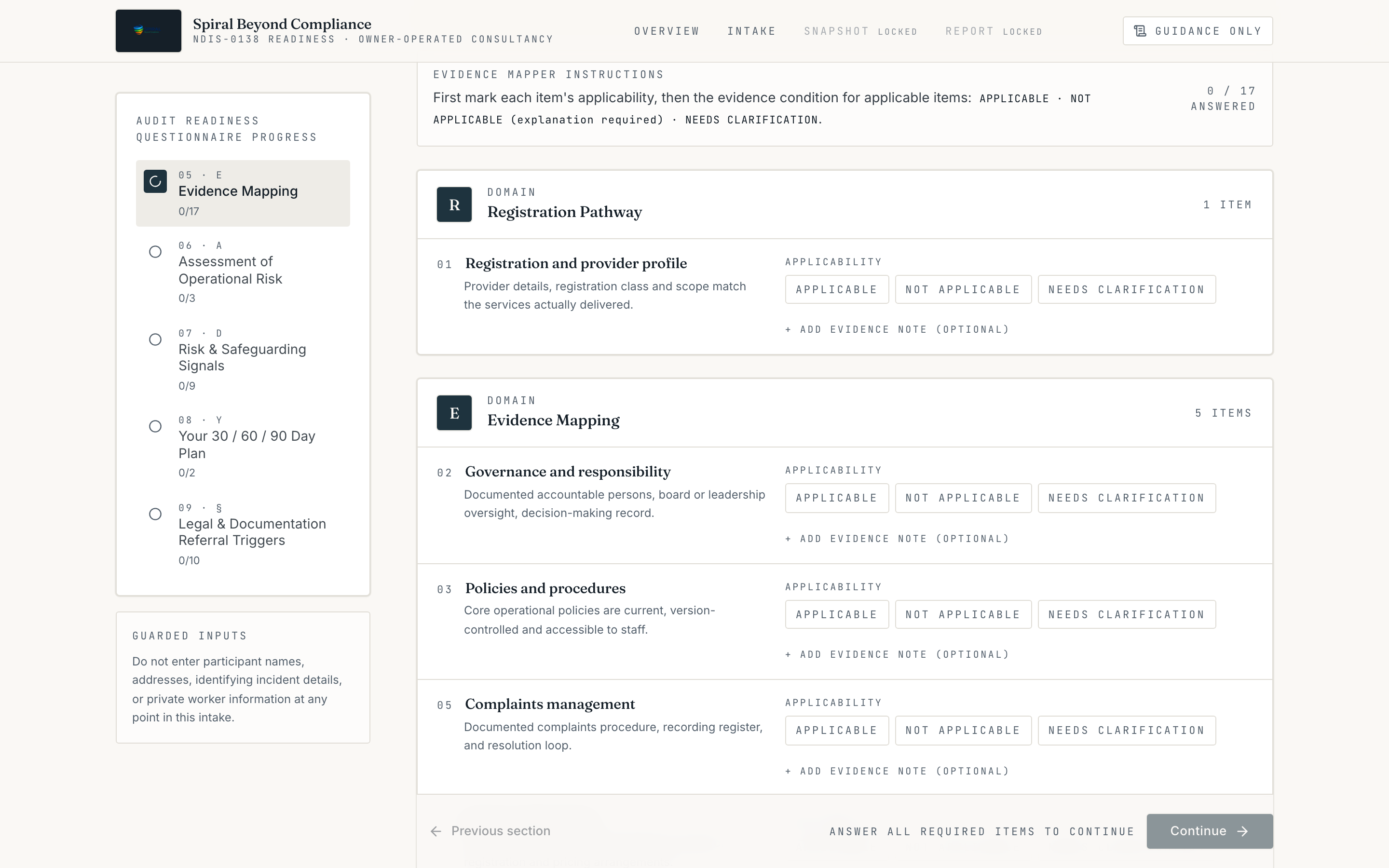Image resolution: width=1389 pixels, height=868 pixels.
Task: Click the Evidence Mapping E domain badge
Action: click(454, 413)
